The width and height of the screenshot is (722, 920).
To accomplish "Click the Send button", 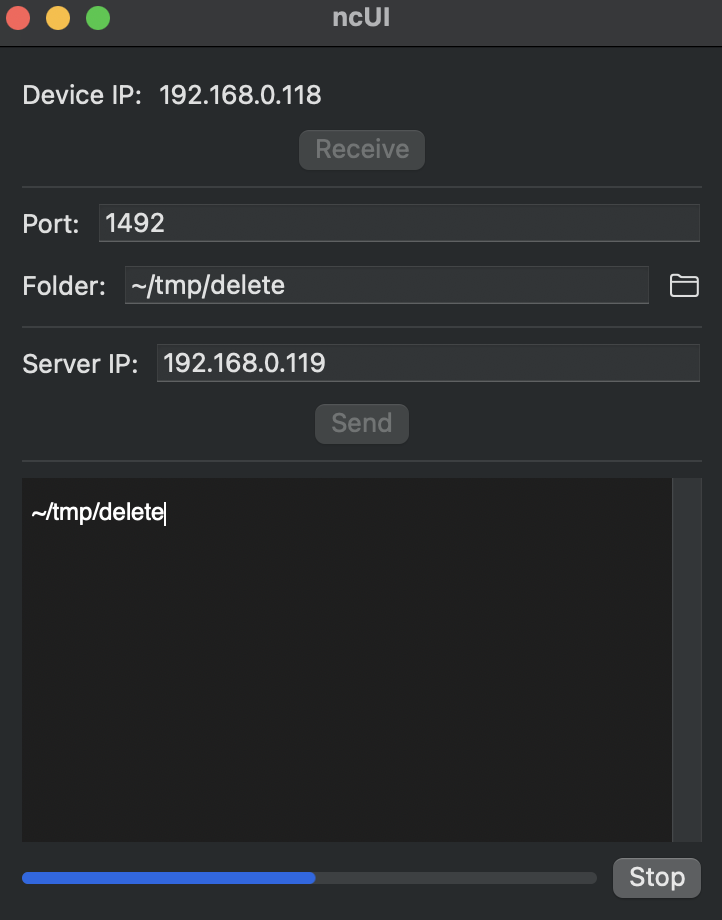I will pos(362,424).
